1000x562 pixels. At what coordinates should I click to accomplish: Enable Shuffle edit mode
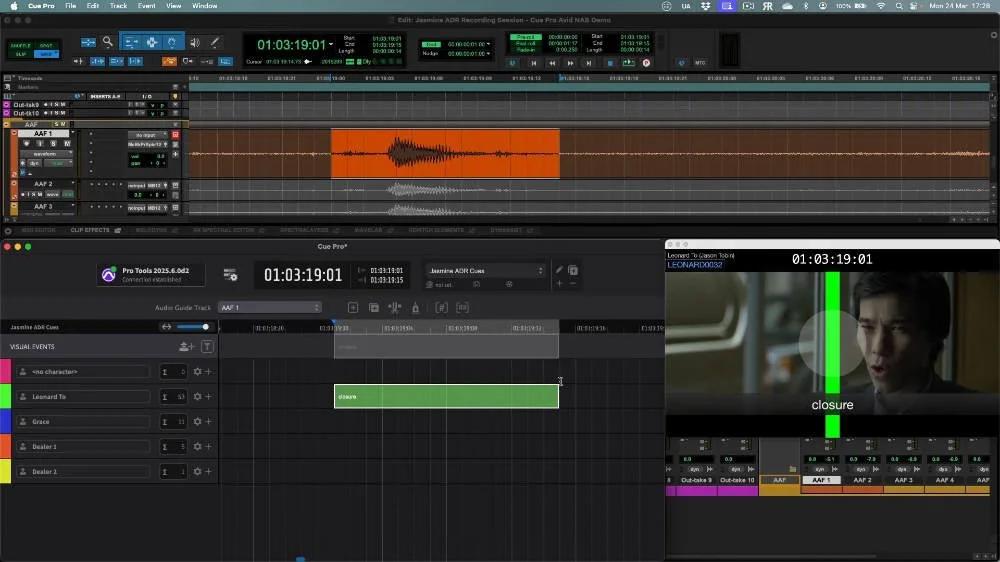point(20,46)
